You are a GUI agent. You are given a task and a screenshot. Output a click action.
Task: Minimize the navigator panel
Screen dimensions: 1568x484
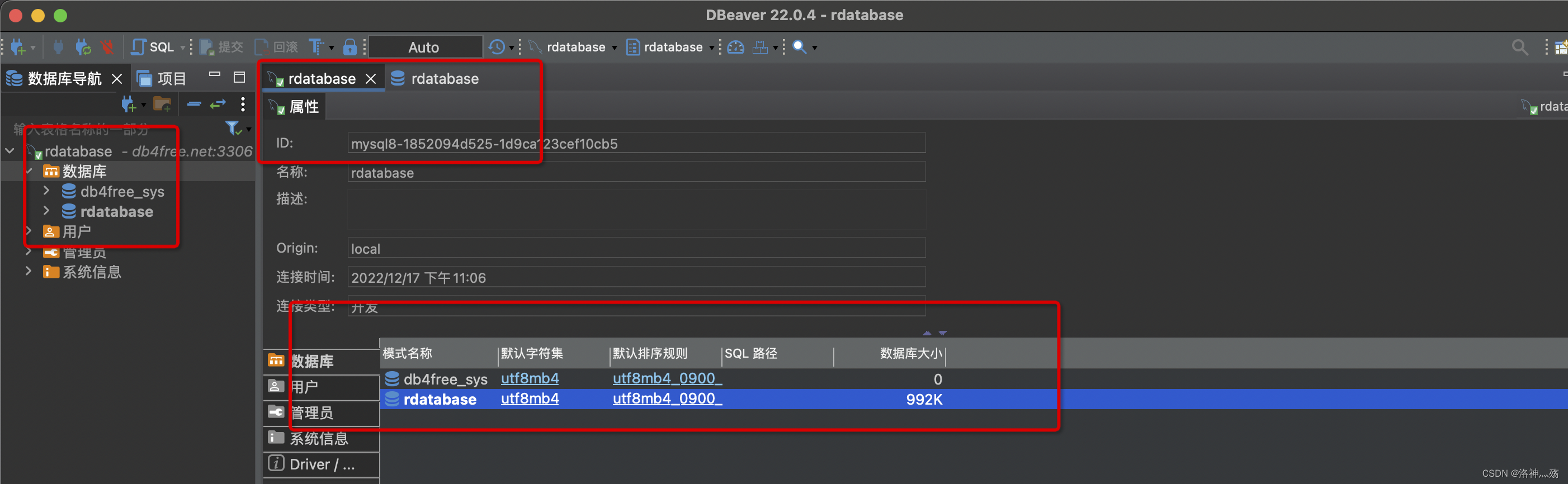pyautogui.click(x=214, y=74)
